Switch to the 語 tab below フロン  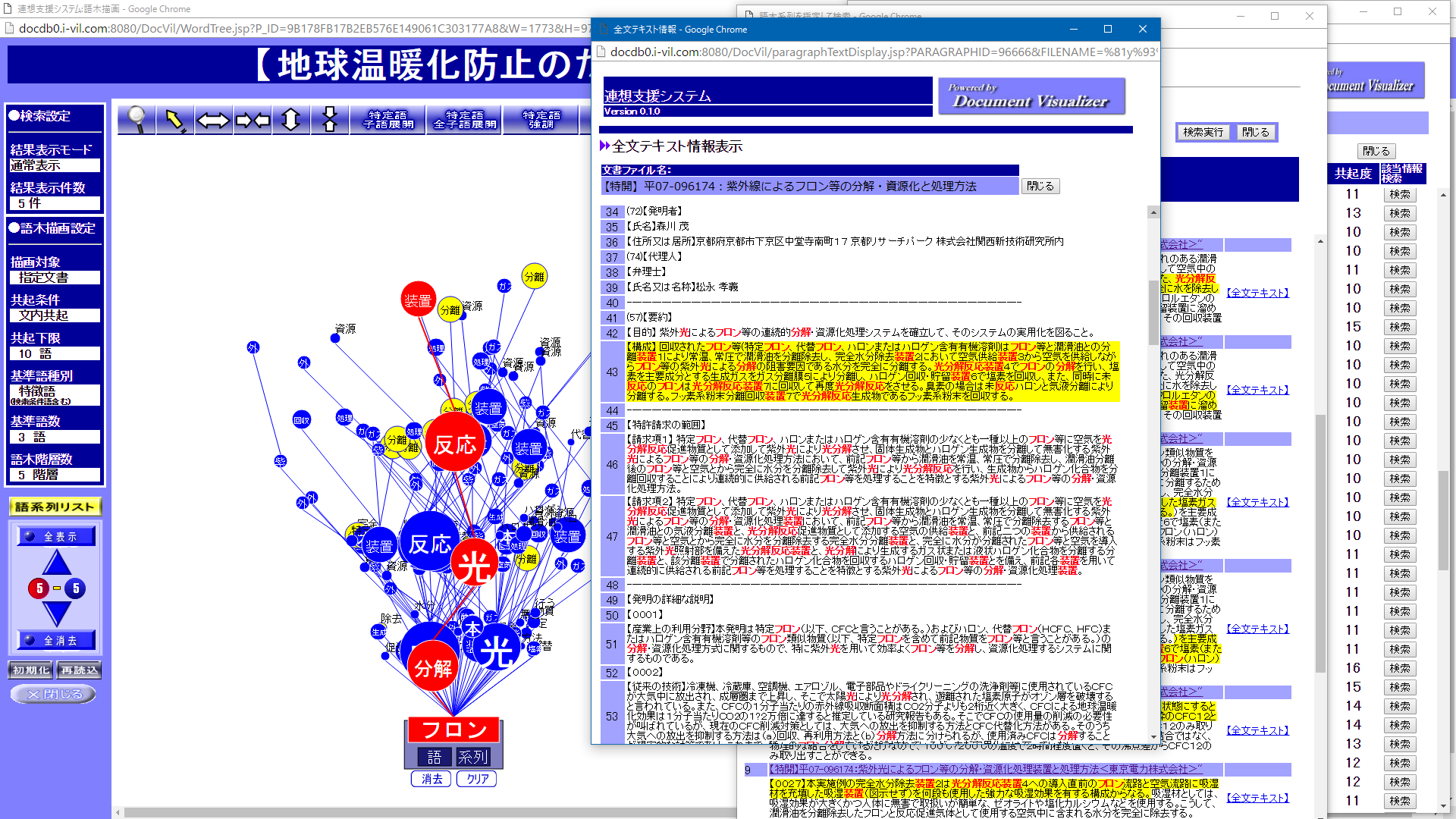pos(434,757)
